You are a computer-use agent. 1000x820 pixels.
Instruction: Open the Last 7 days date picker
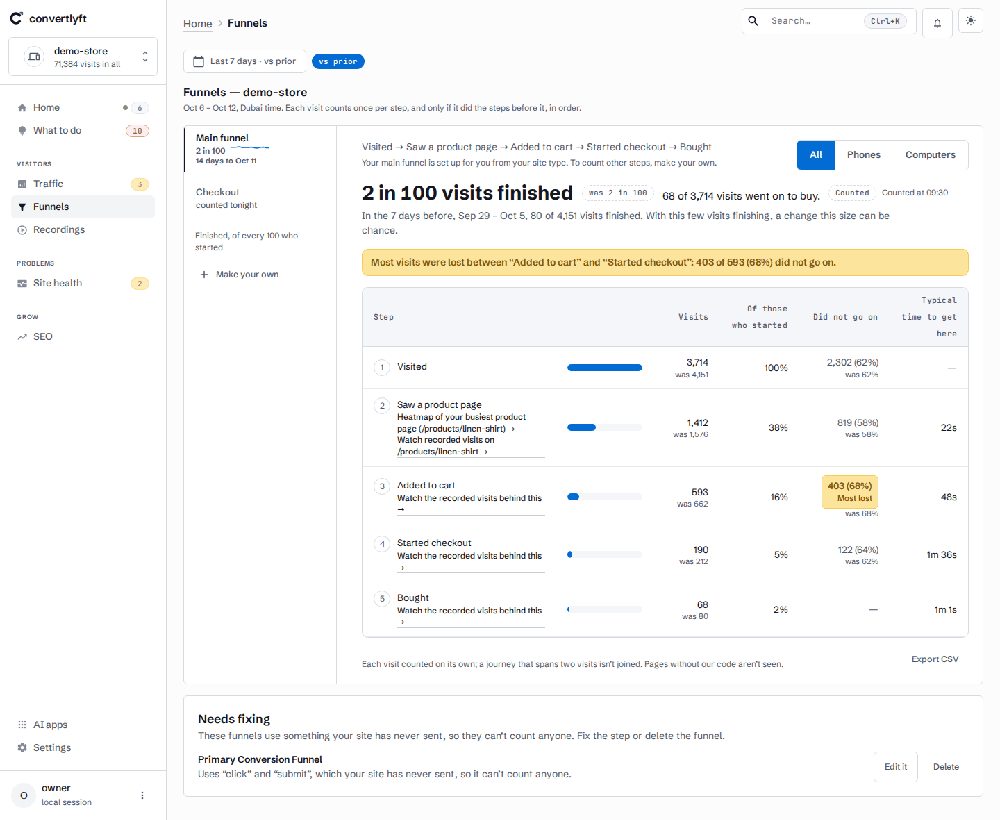245,61
